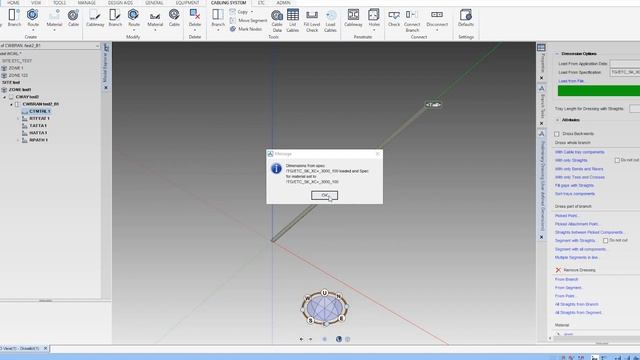Click the Modify Route icon
The image size is (640, 360).
tap(133, 16)
